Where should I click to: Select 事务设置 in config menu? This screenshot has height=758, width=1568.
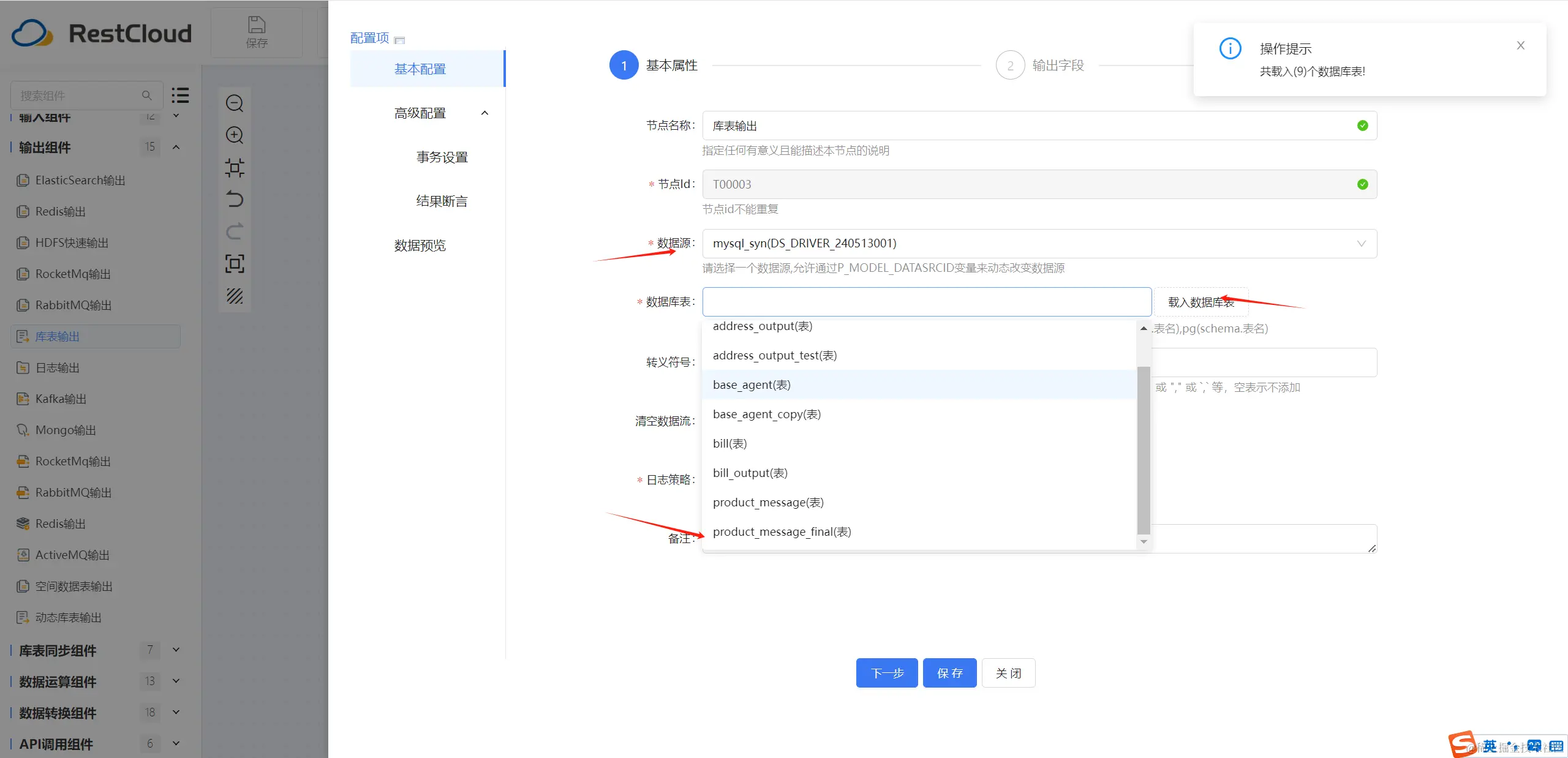click(442, 157)
